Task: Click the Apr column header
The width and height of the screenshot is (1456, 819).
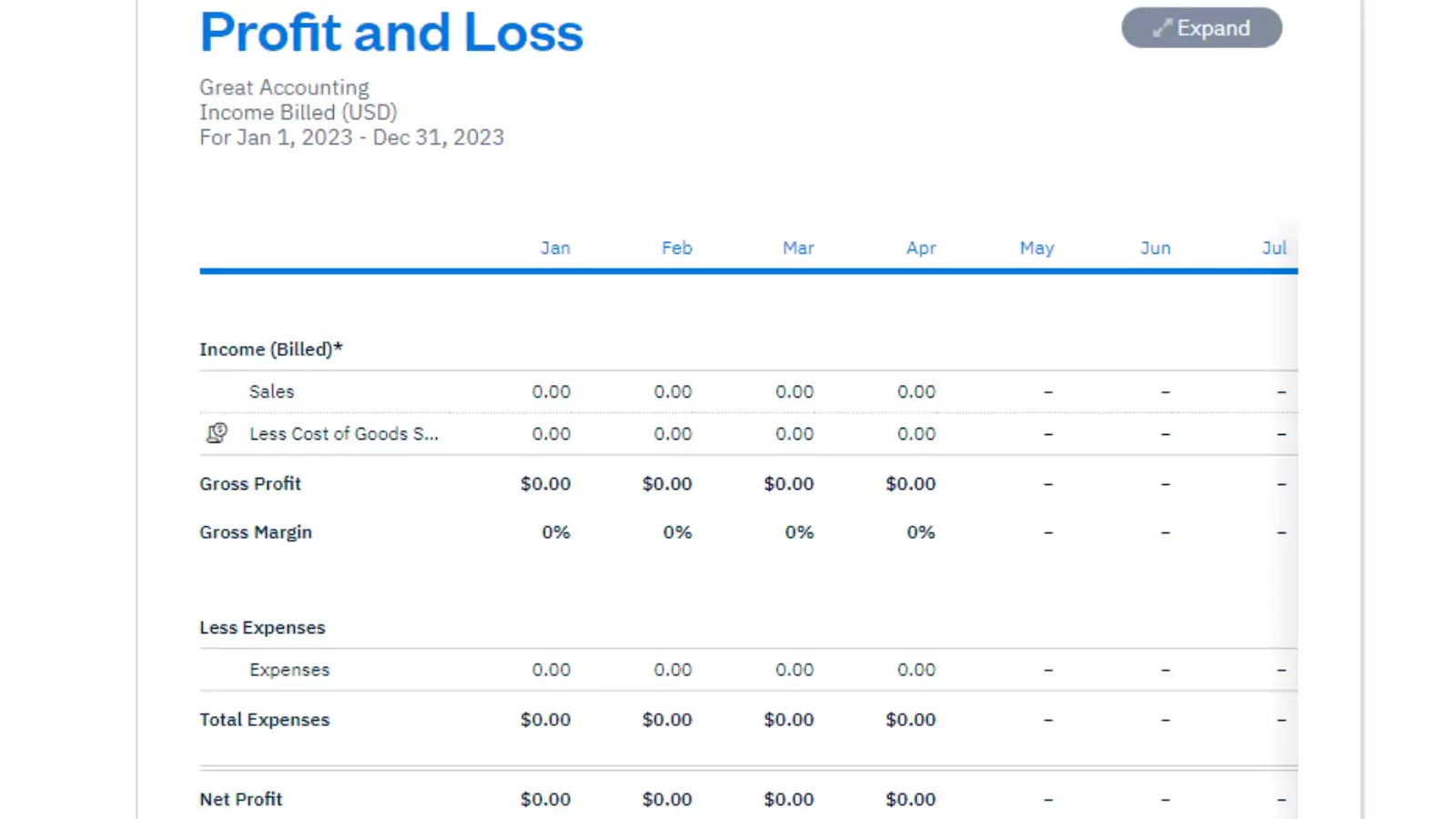Action: click(921, 248)
